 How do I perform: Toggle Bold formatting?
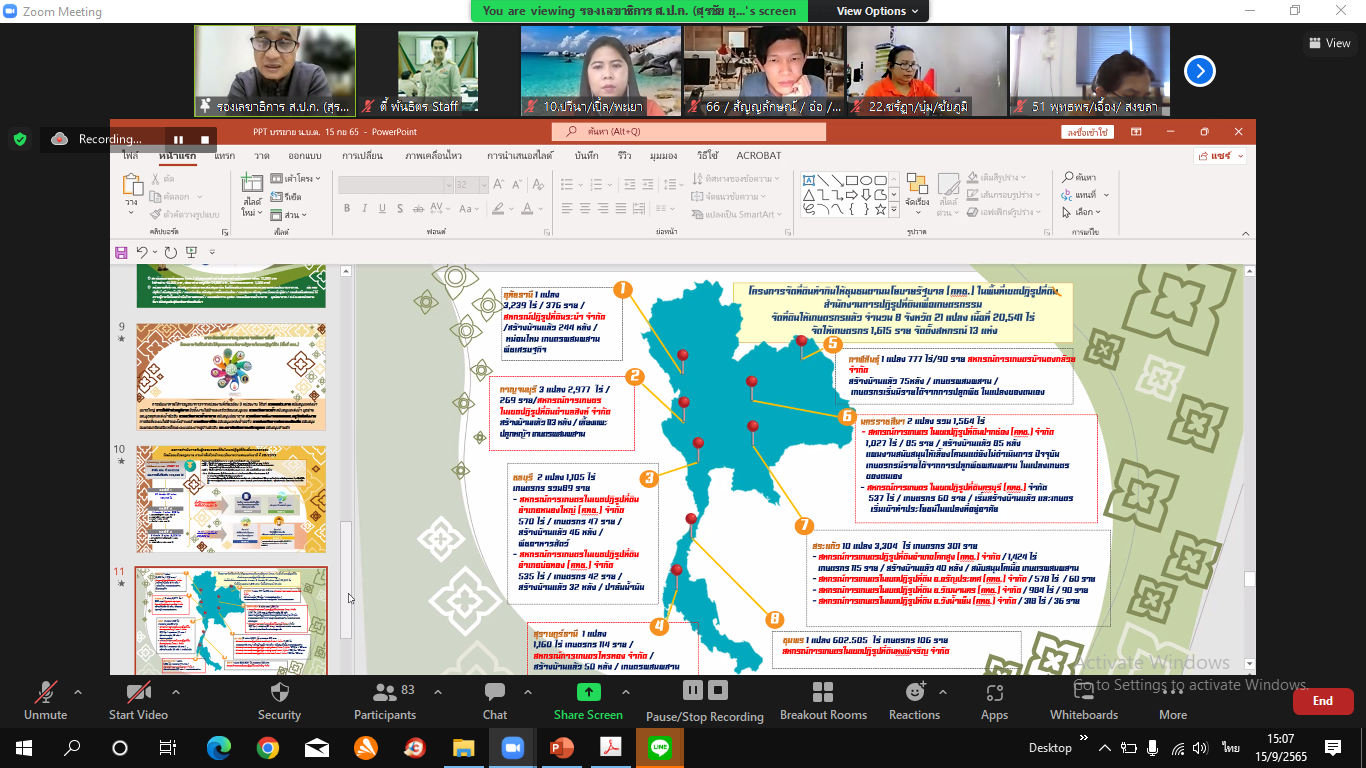[x=347, y=208]
